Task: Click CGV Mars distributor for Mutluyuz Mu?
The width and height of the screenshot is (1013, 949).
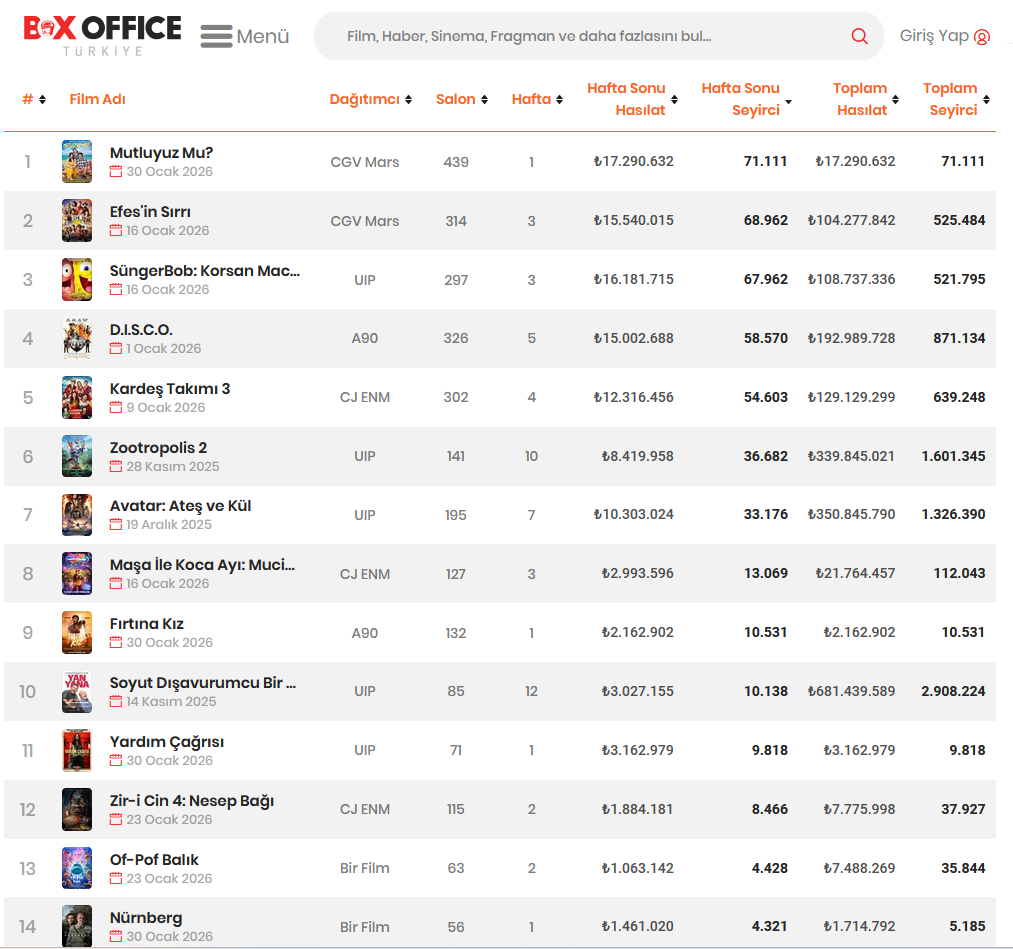Action: (x=364, y=162)
